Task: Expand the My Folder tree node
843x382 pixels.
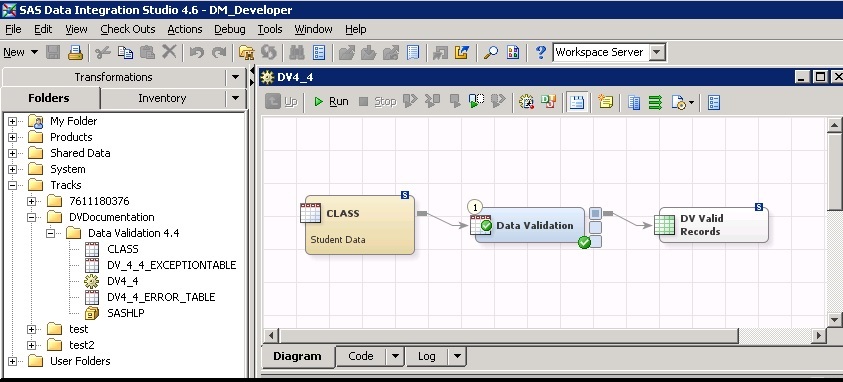Action: (12, 121)
